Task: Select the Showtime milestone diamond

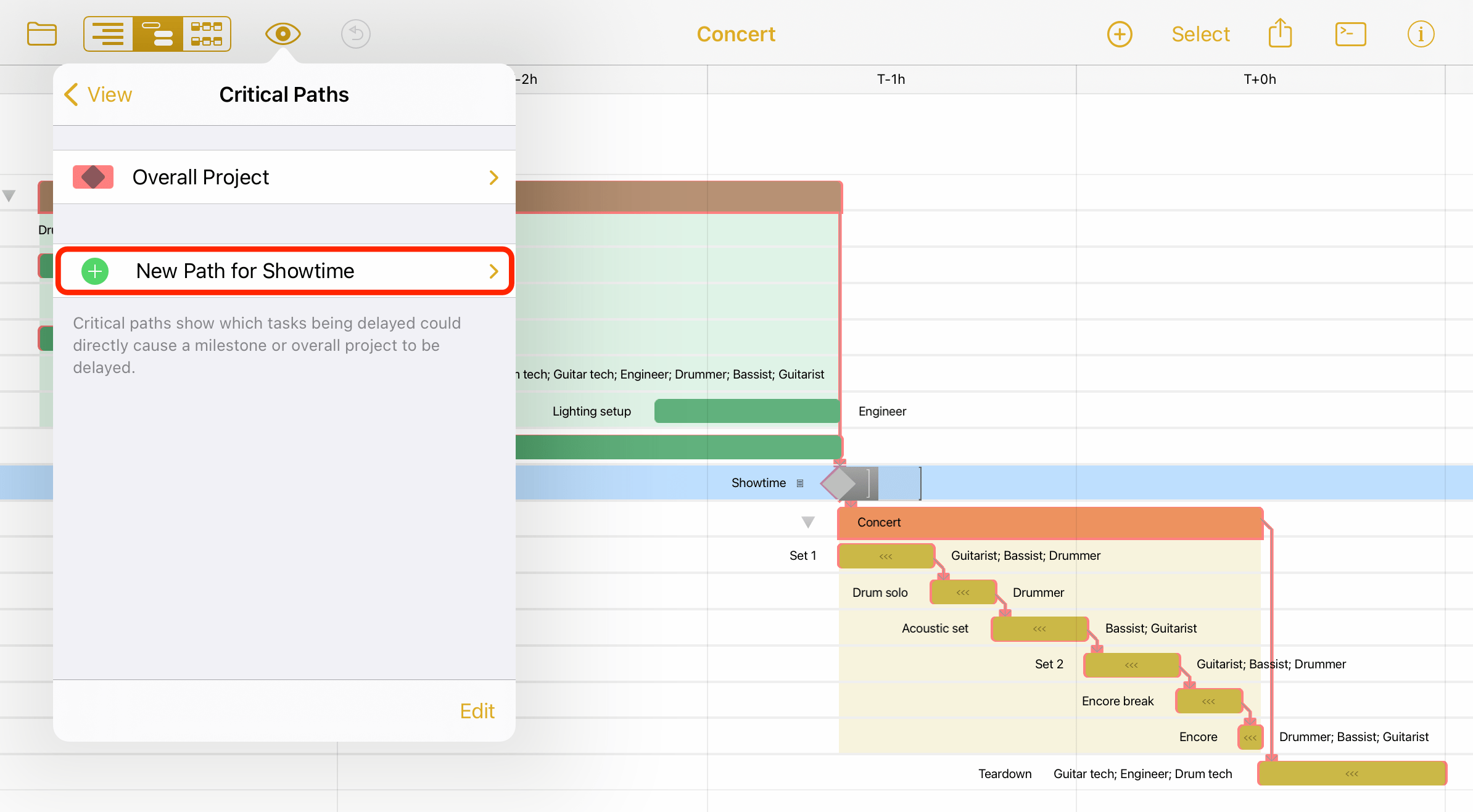Action: 838,483
